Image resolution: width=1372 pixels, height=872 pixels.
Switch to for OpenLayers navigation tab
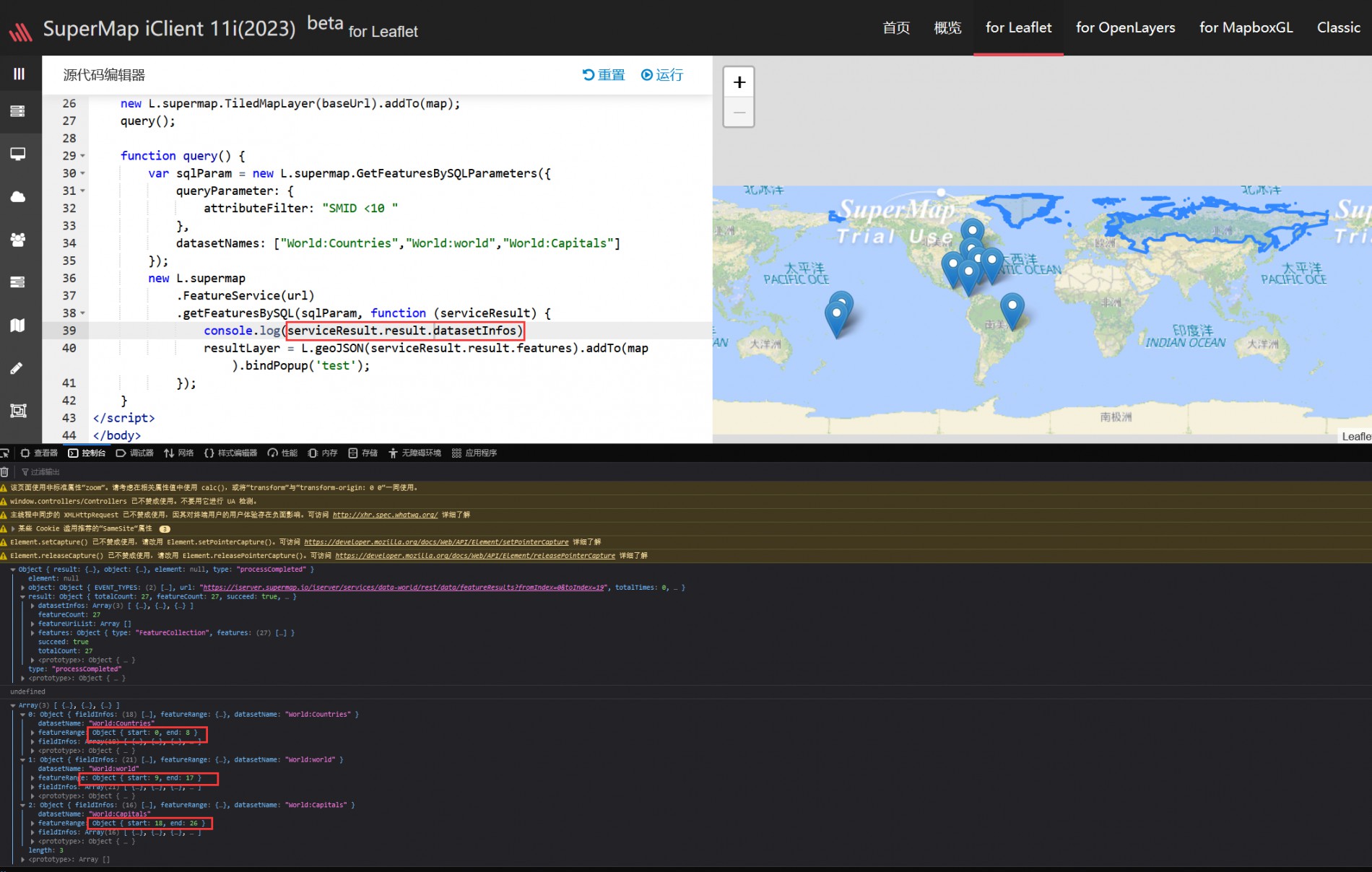click(1125, 27)
